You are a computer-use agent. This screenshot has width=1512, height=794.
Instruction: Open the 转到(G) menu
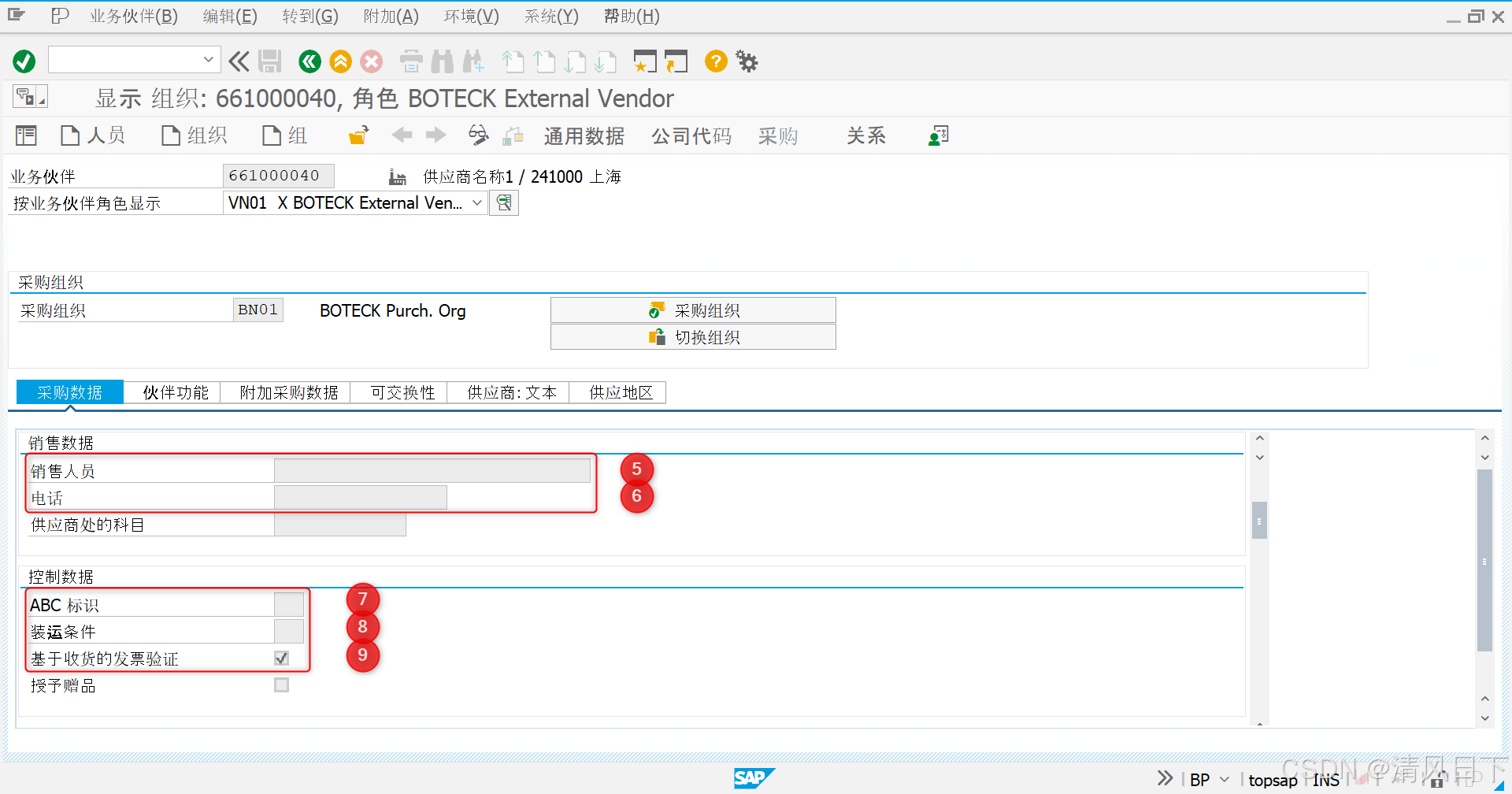[x=310, y=16]
